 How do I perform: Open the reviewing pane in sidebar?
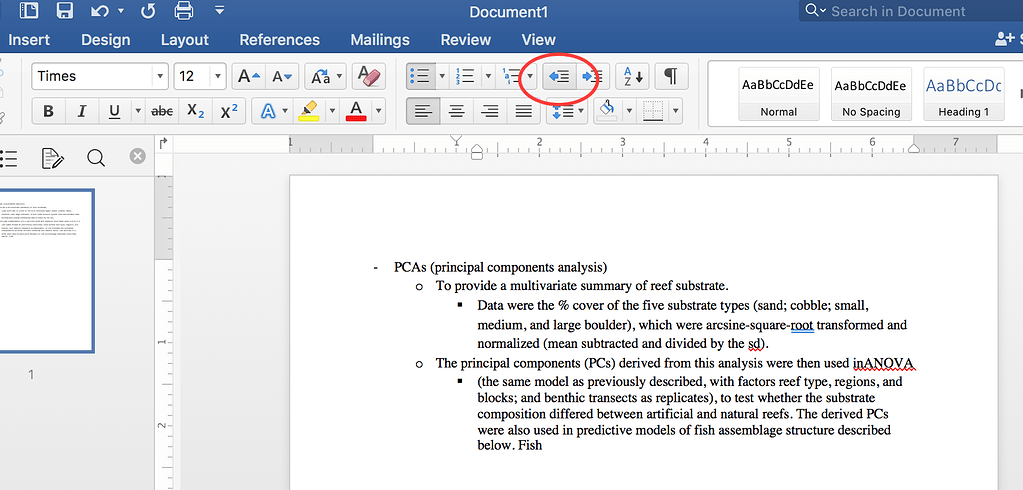[53, 157]
